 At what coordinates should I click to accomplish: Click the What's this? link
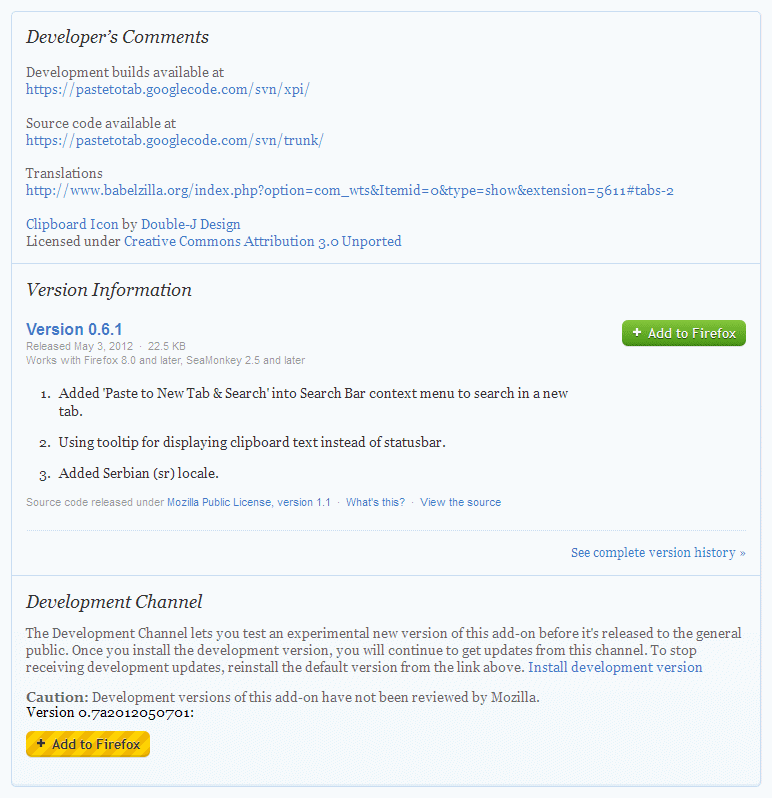[x=376, y=502]
